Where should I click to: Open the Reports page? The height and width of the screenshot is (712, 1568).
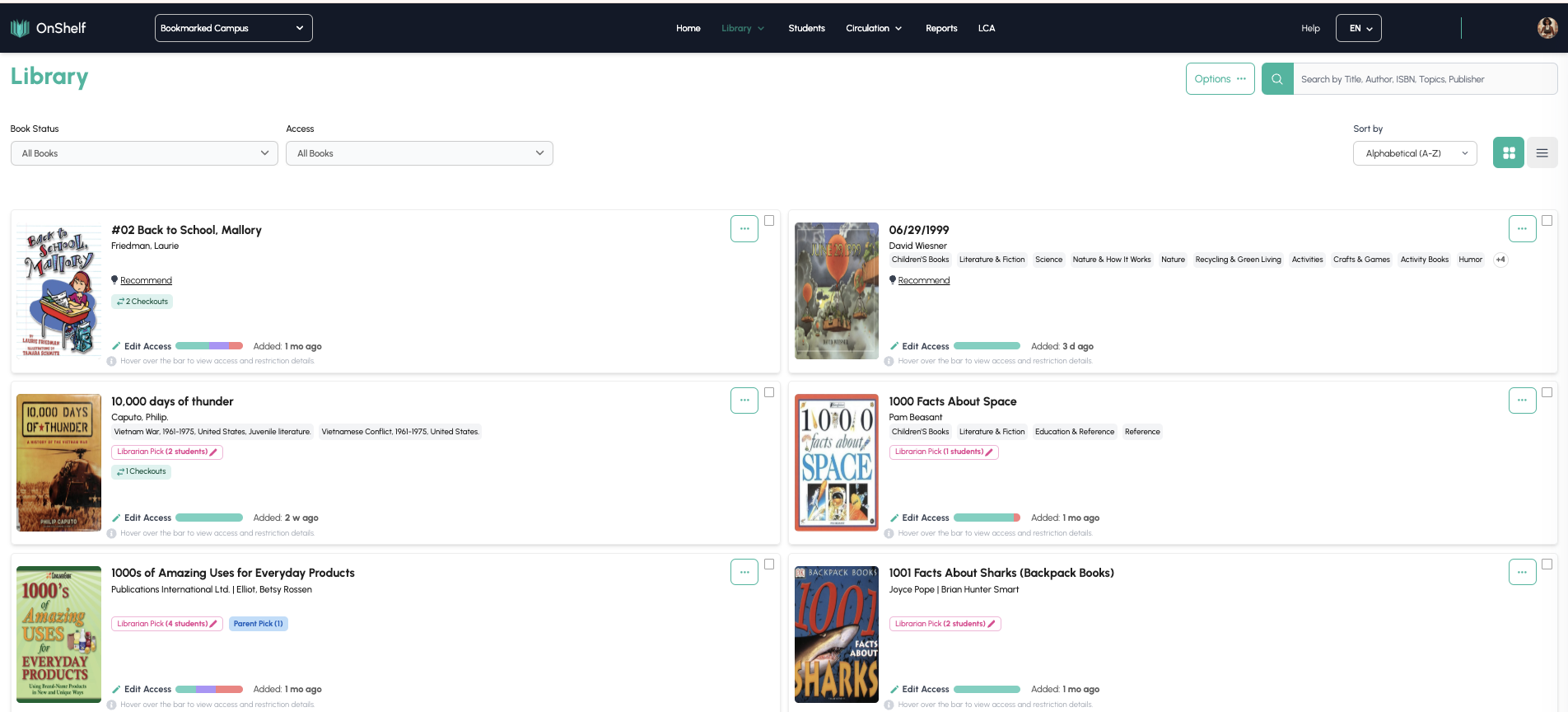(x=940, y=28)
